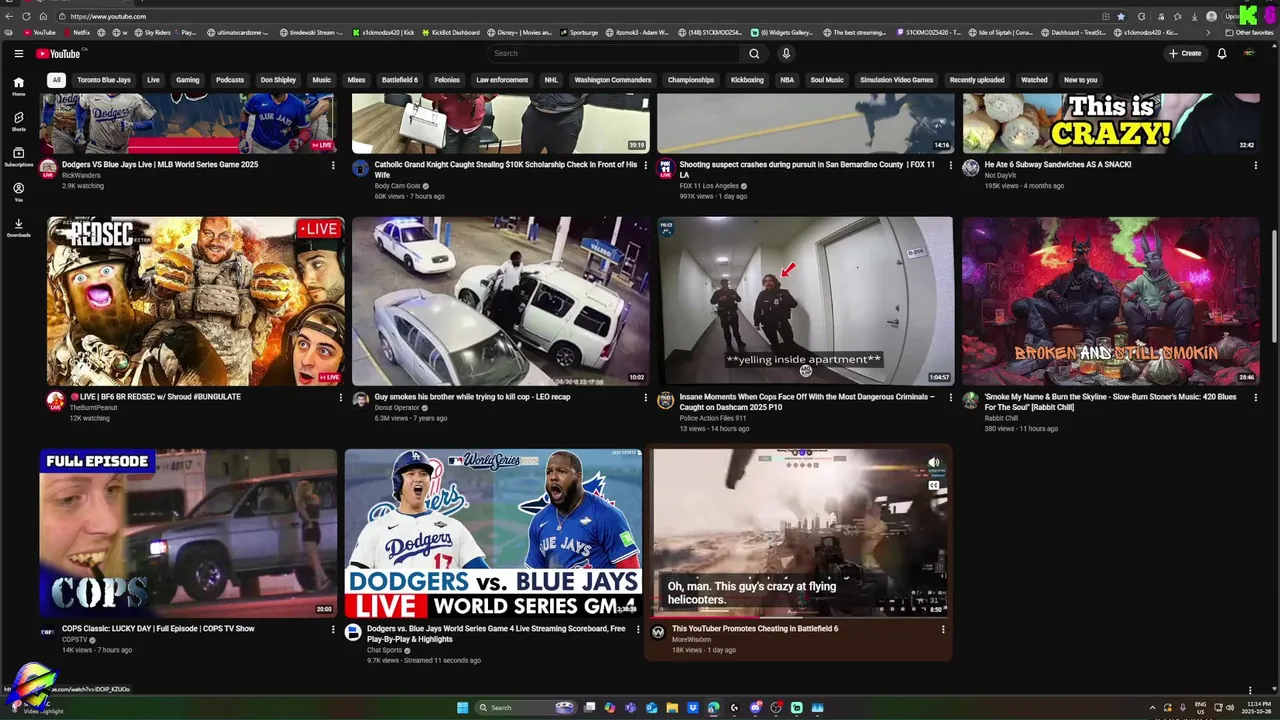Open Subscriptions in the sidebar
The image size is (1280, 720).
[x=18, y=157]
